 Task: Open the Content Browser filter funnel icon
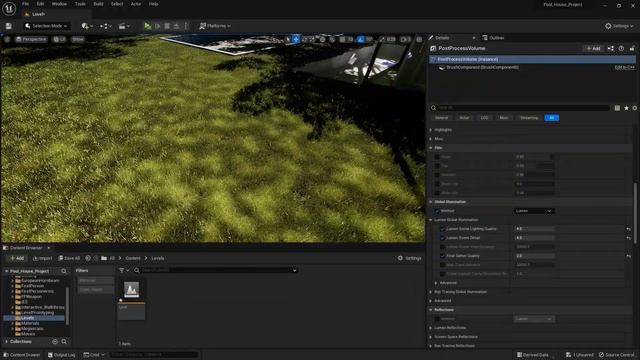124,270
